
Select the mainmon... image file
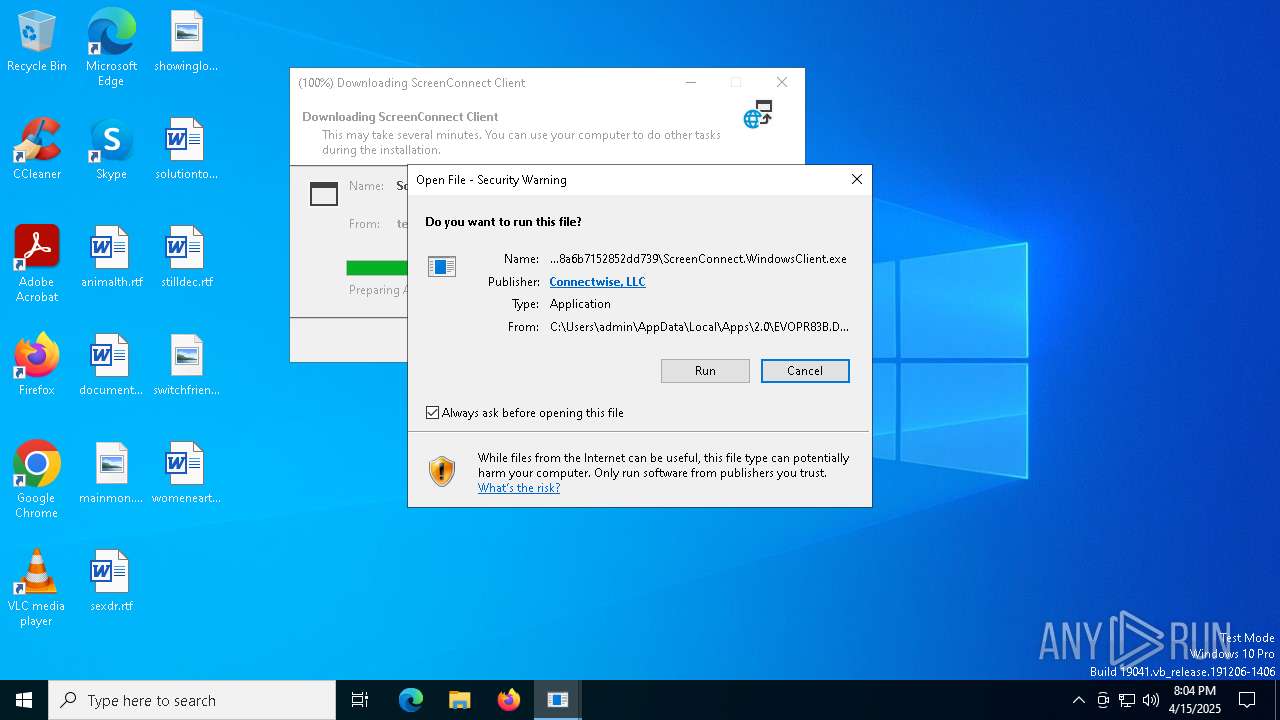pyautogui.click(x=111, y=474)
